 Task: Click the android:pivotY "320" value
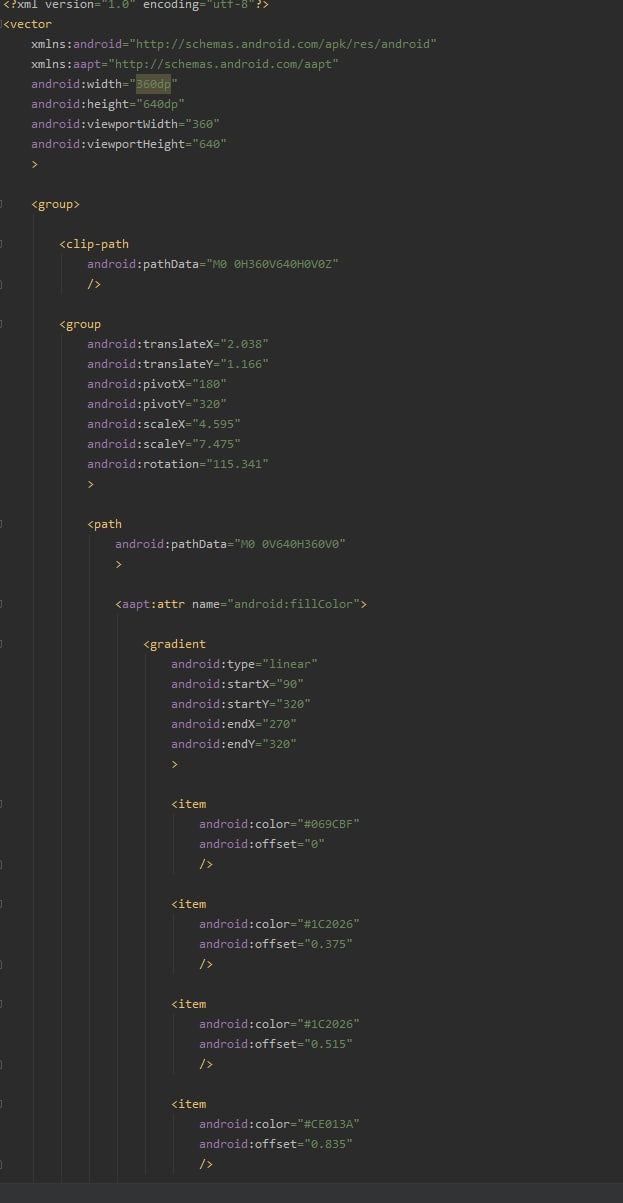tap(207, 404)
